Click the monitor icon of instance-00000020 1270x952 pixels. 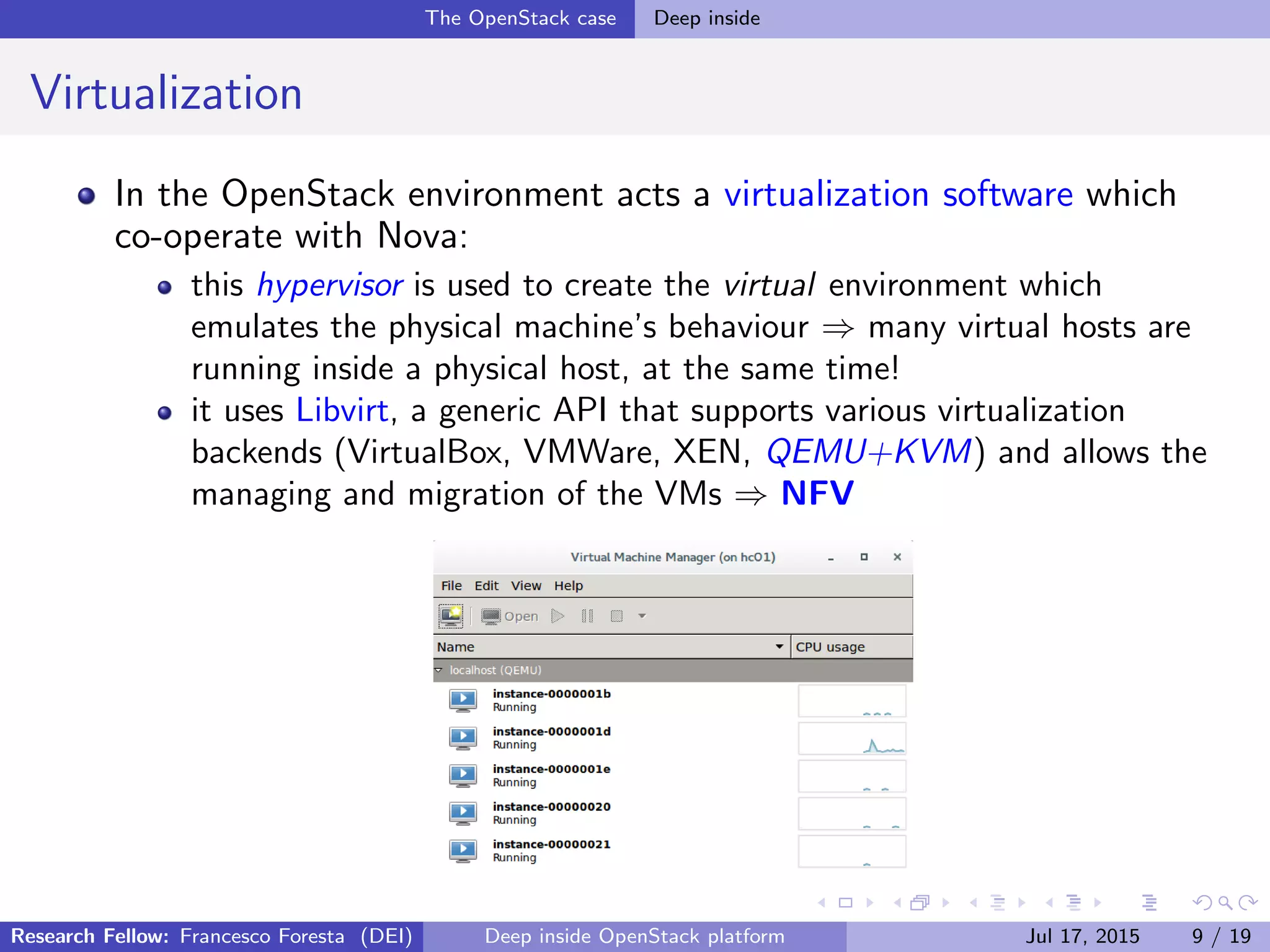(463, 813)
